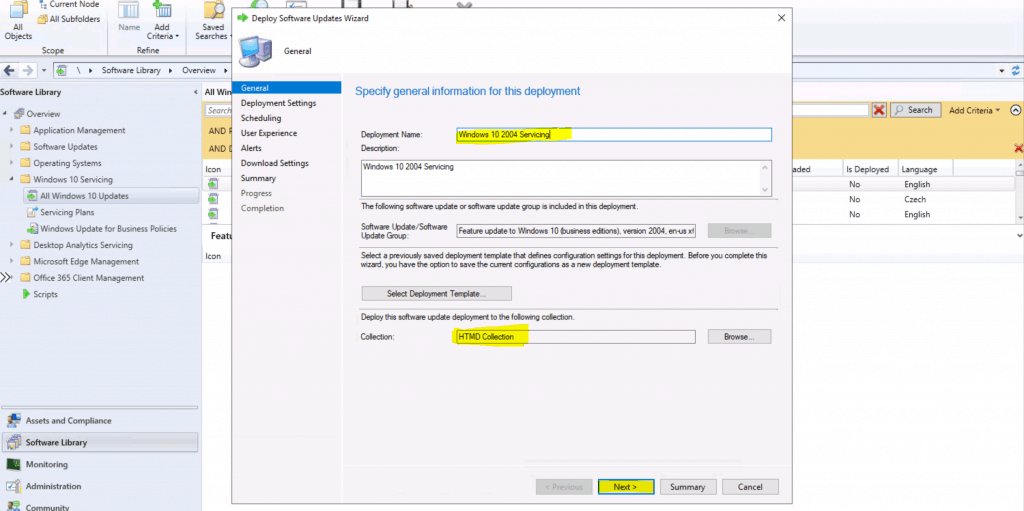Collapse the search criteria chevron
This screenshot has height=511, width=1024.
tap(1016, 110)
